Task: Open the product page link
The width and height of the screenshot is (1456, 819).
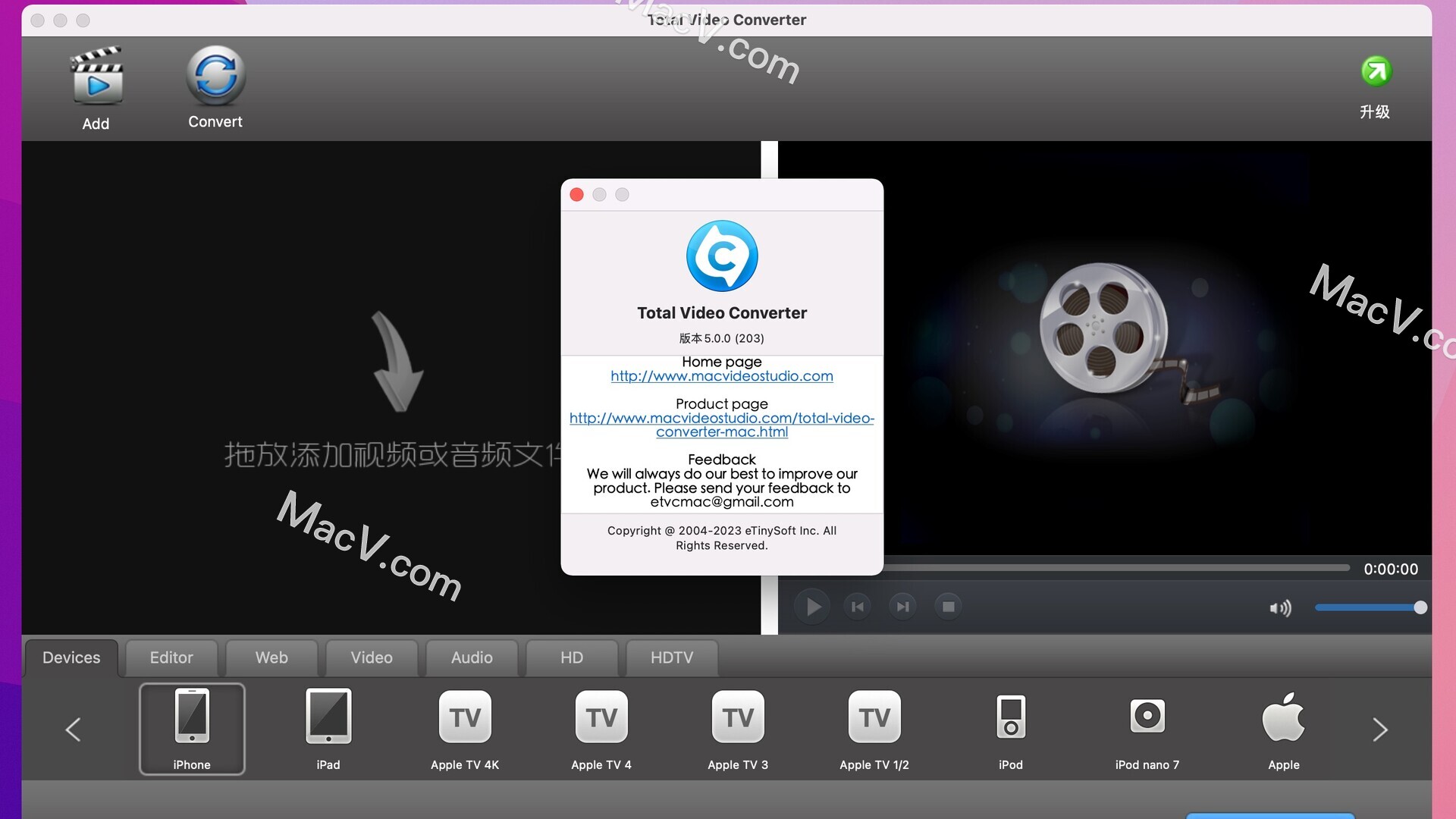Action: click(x=722, y=424)
